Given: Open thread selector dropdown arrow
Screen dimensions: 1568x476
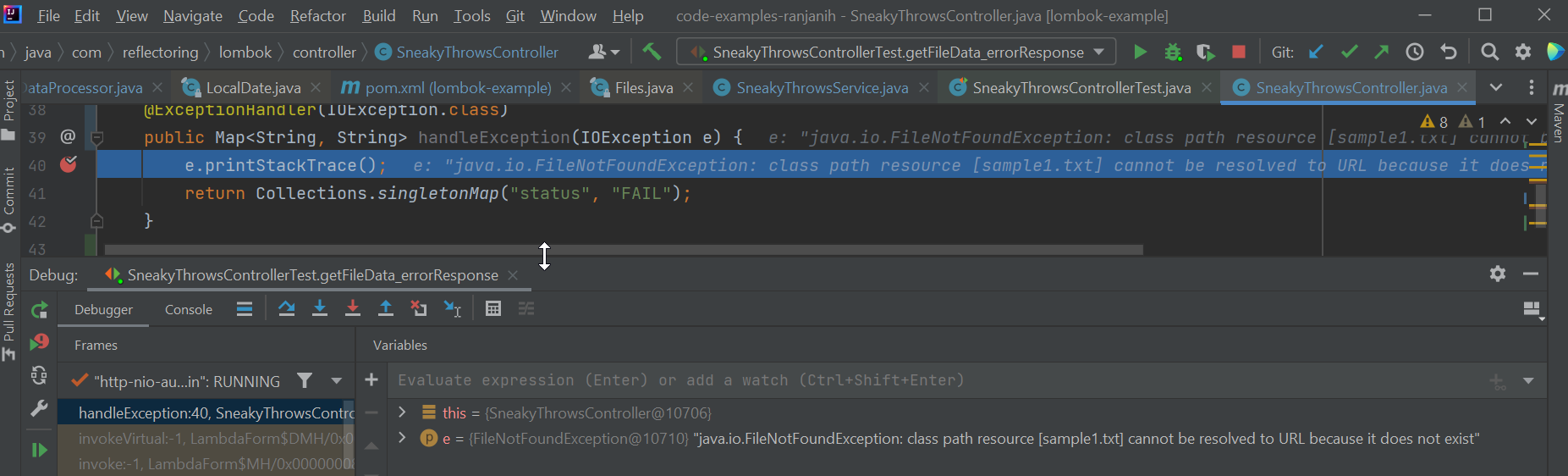Looking at the screenshot, I should [337, 381].
